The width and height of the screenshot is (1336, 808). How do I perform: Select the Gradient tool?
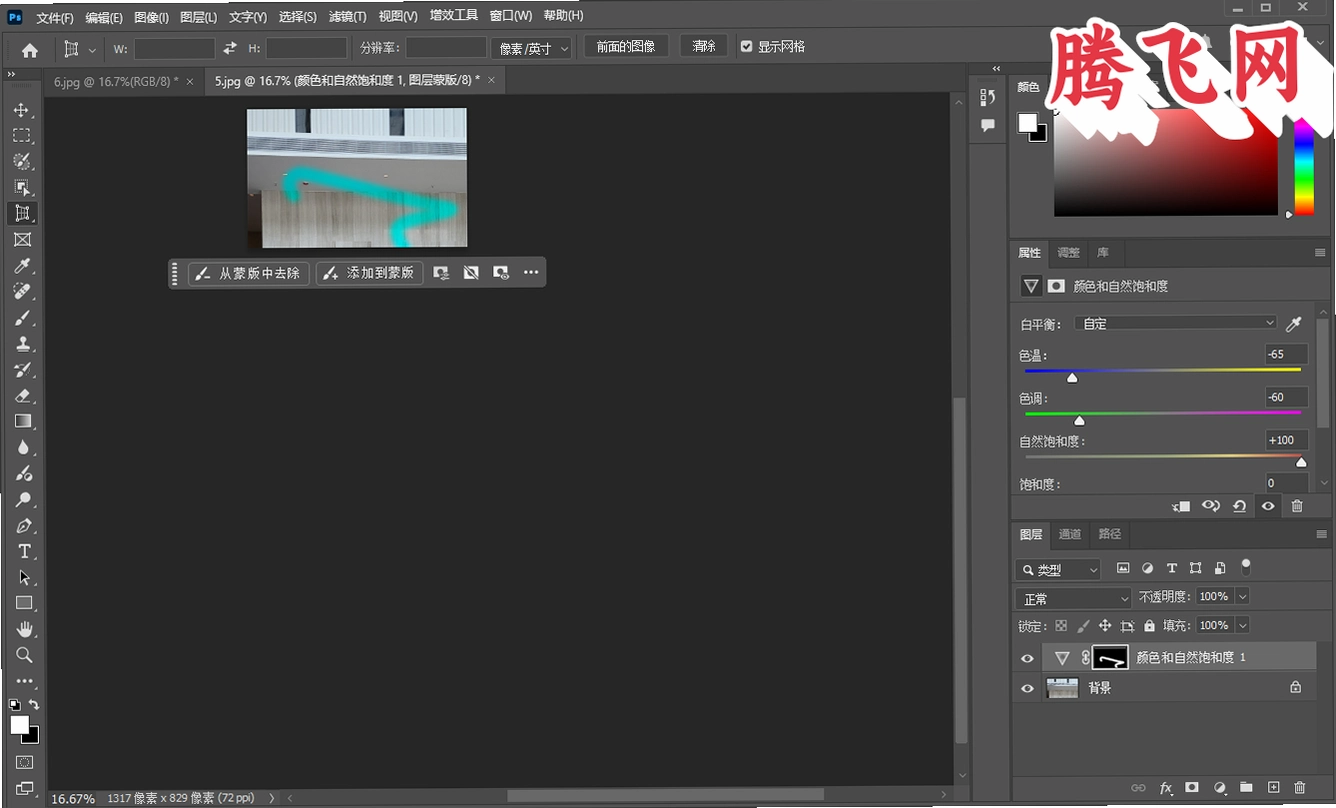pyautogui.click(x=22, y=422)
